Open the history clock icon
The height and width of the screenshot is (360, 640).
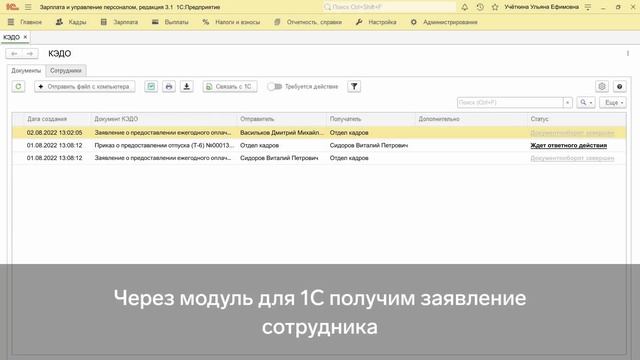(x=480, y=7)
